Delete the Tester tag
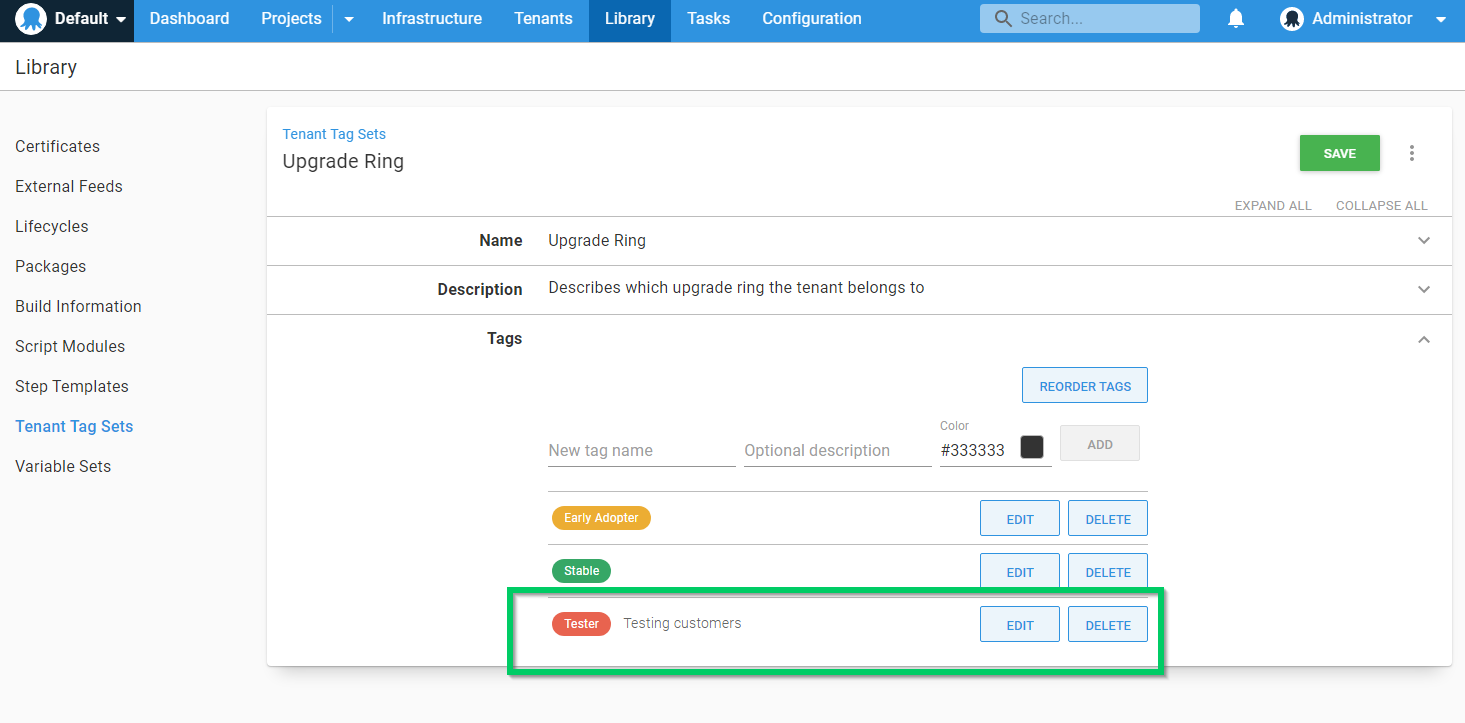Viewport: 1465px width, 723px height. tap(1107, 625)
